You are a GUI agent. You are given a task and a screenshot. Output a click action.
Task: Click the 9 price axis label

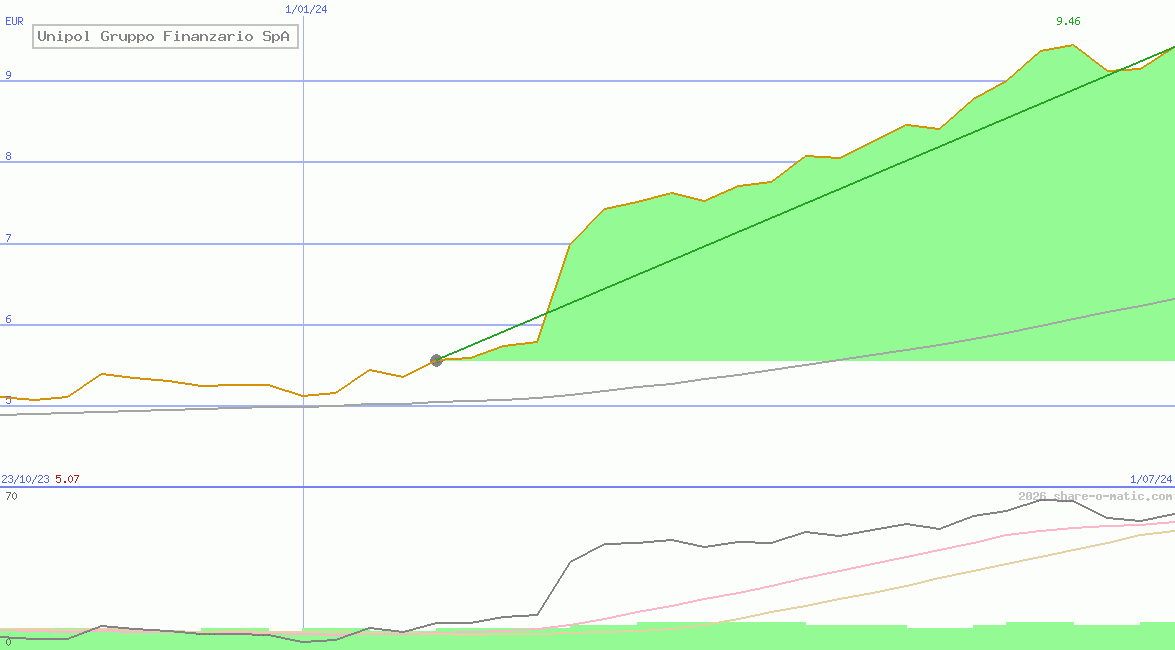pyautogui.click(x=8, y=75)
